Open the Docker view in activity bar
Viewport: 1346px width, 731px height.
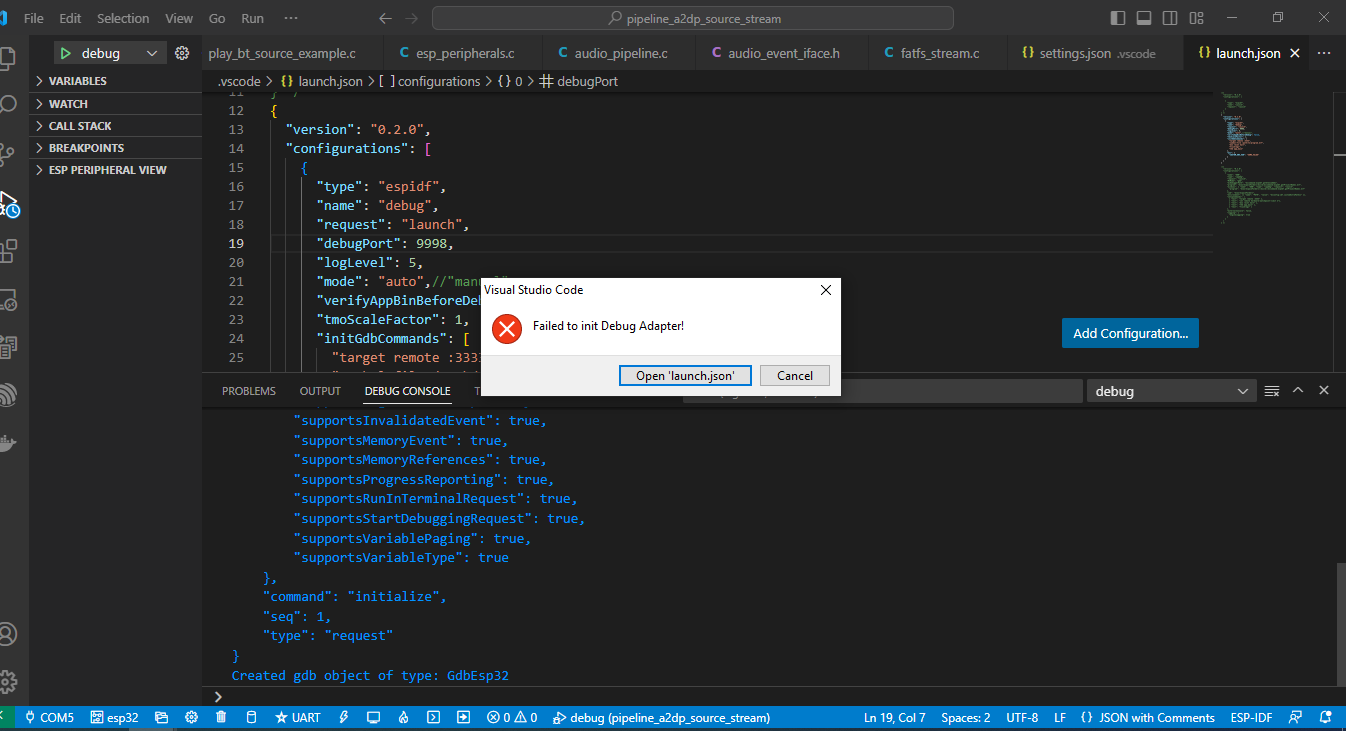7,444
